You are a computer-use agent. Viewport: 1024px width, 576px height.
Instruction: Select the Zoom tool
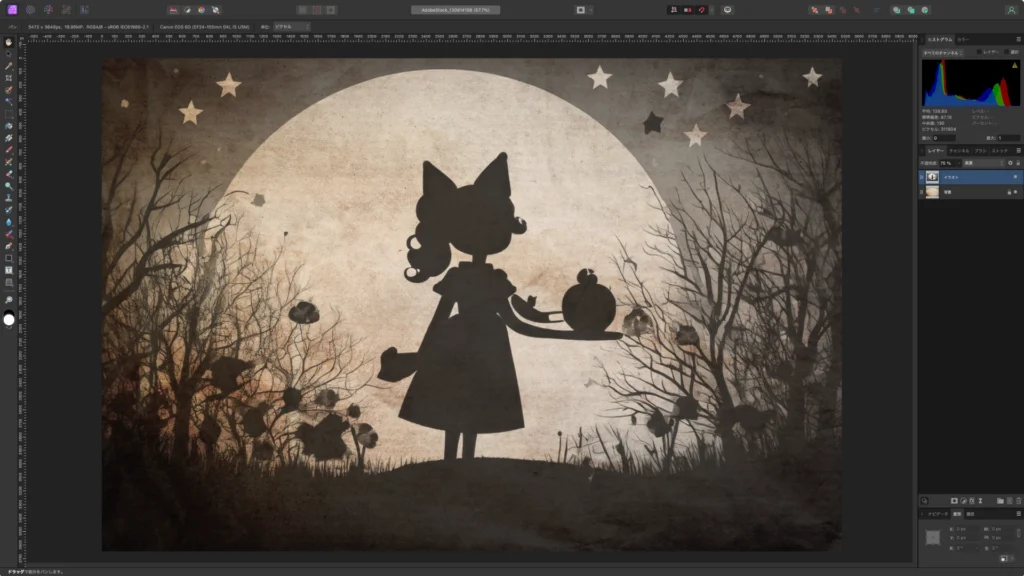pyautogui.click(x=9, y=300)
